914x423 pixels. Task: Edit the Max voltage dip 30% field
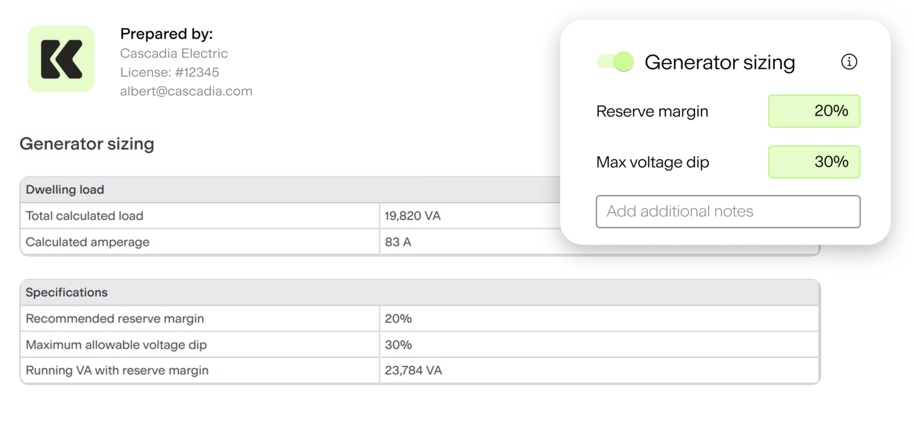(x=814, y=161)
